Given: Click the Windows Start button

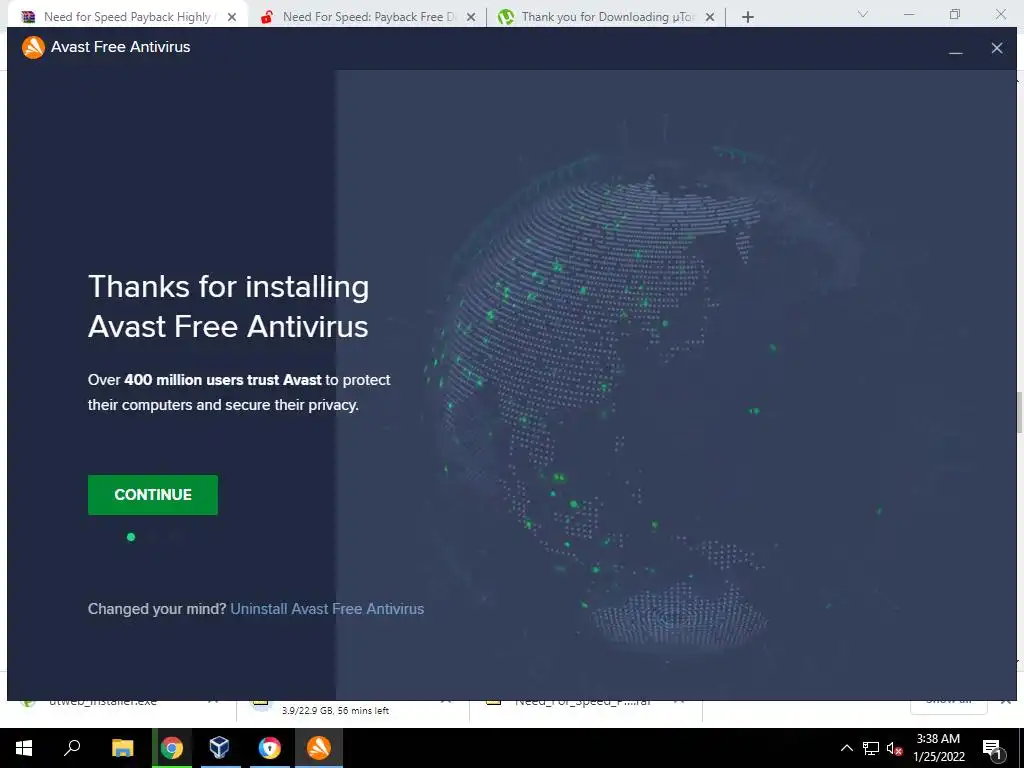Looking at the screenshot, I should coord(24,748).
